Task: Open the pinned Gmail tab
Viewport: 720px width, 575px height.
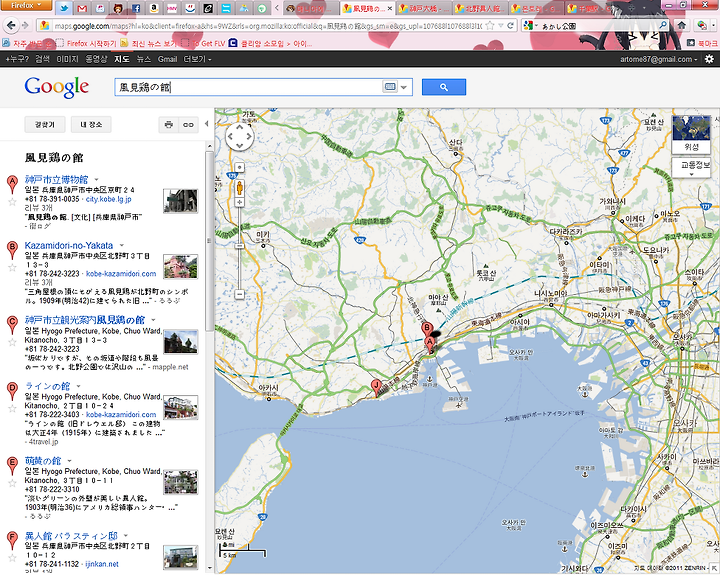Action: [82, 8]
